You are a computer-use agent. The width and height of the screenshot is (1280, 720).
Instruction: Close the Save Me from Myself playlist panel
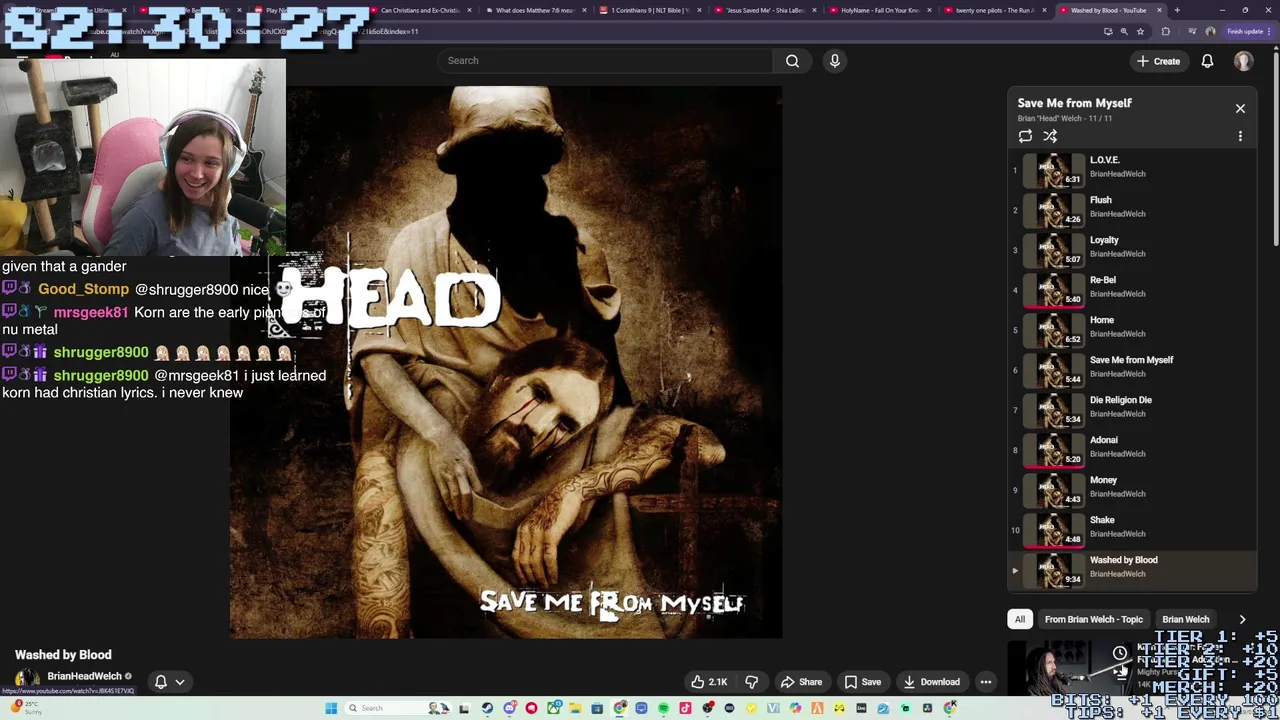[x=1240, y=108]
